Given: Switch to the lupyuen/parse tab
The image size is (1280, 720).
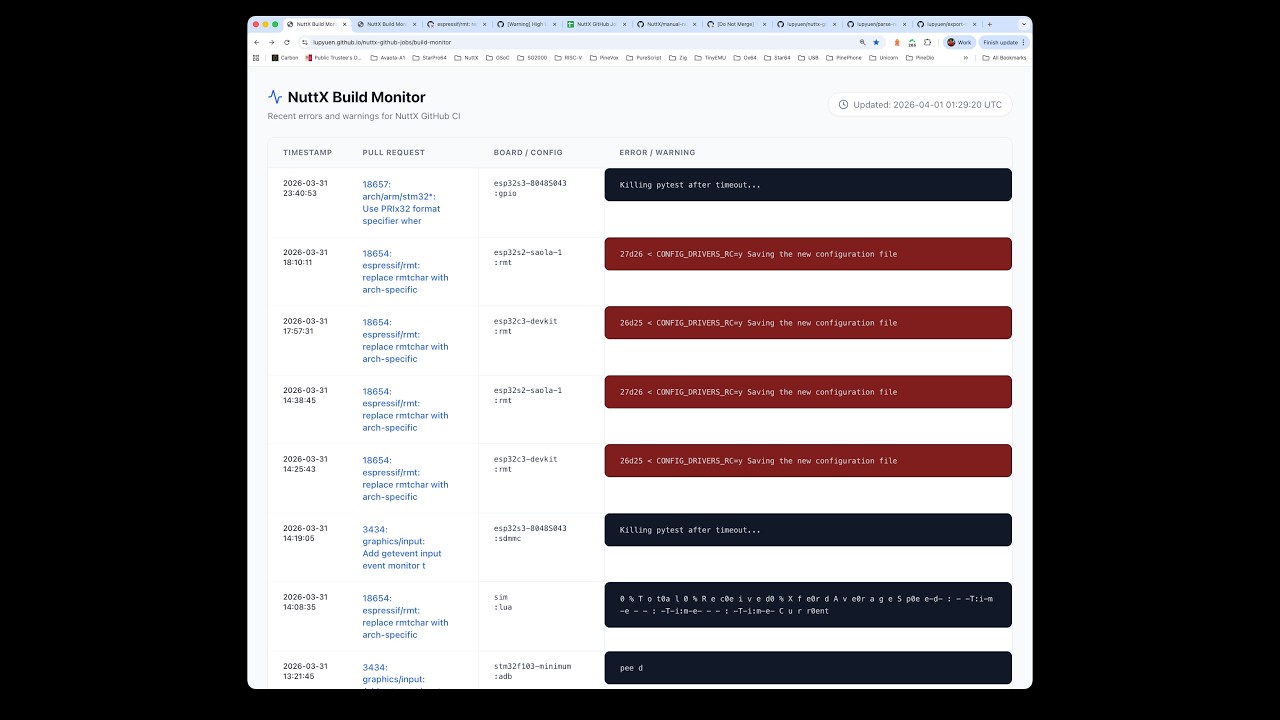Looking at the screenshot, I should point(876,24).
